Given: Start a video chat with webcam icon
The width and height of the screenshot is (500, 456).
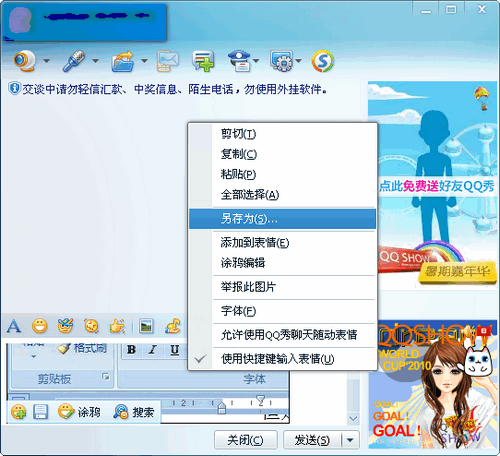Looking at the screenshot, I should [x=24, y=61].
